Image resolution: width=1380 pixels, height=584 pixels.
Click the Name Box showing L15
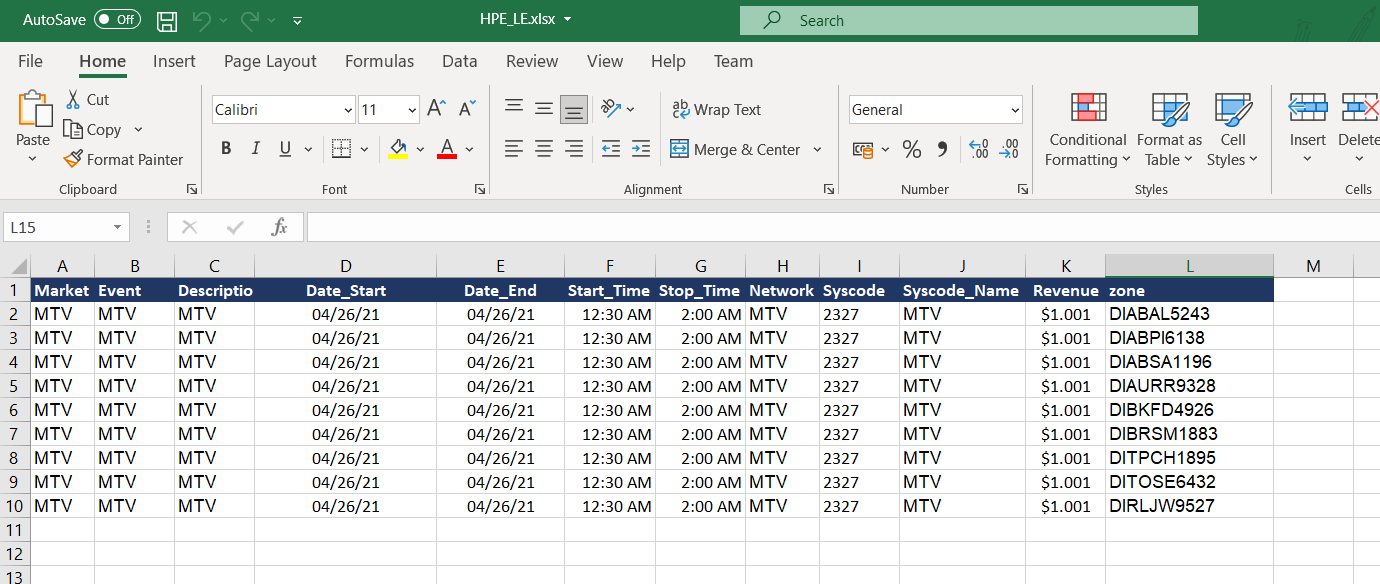(x=66, y=227)
